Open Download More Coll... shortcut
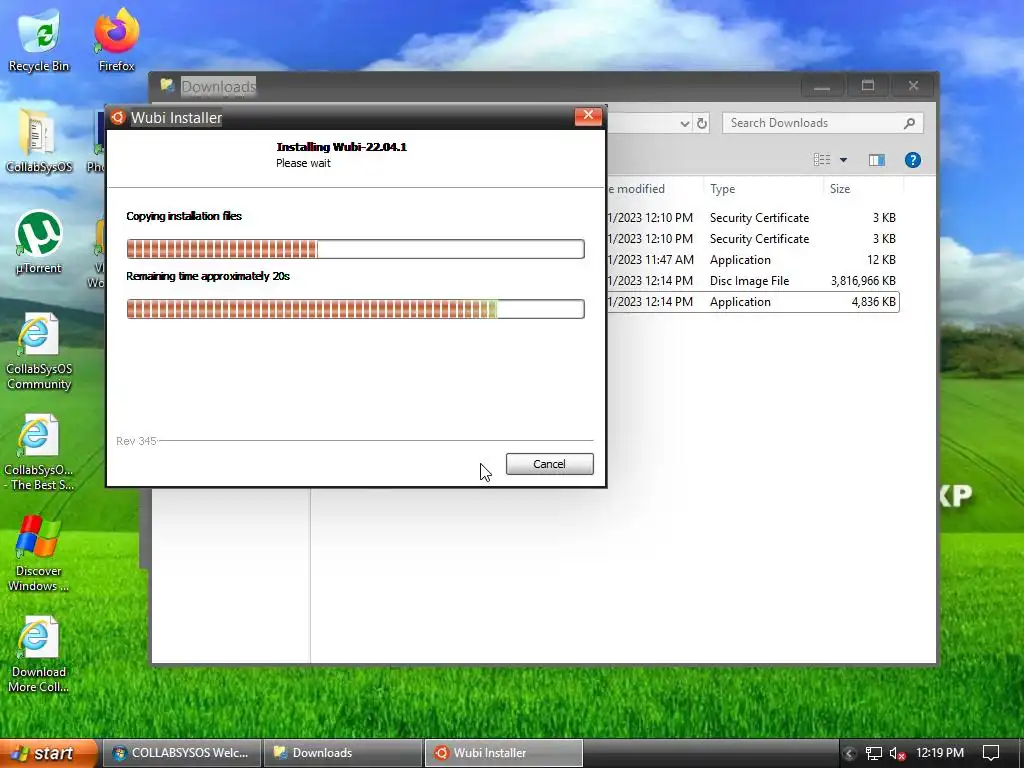Screen dimensions: 1024x768 click(x=39, y=654)
